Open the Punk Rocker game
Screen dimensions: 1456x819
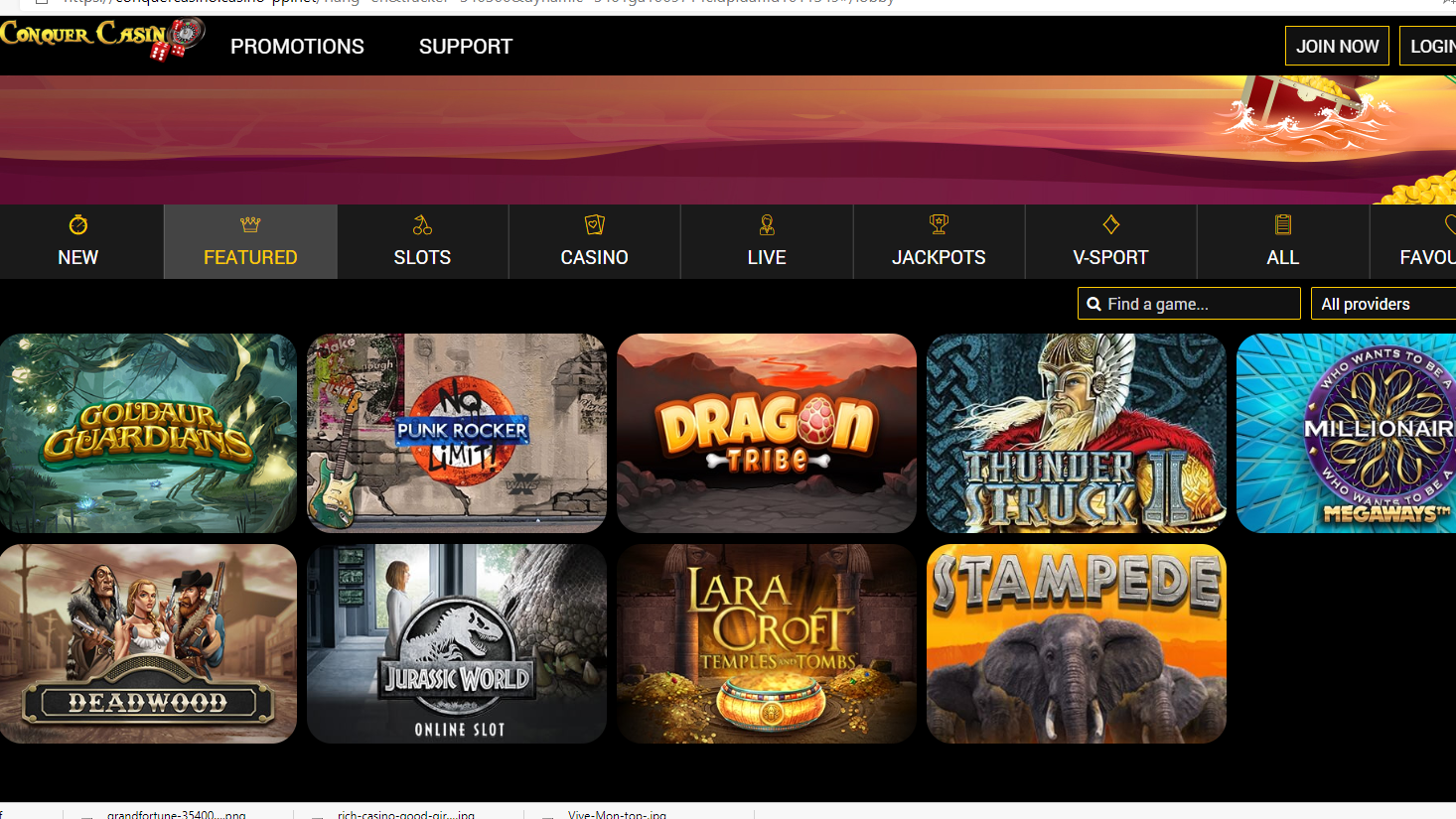[457, 433]
